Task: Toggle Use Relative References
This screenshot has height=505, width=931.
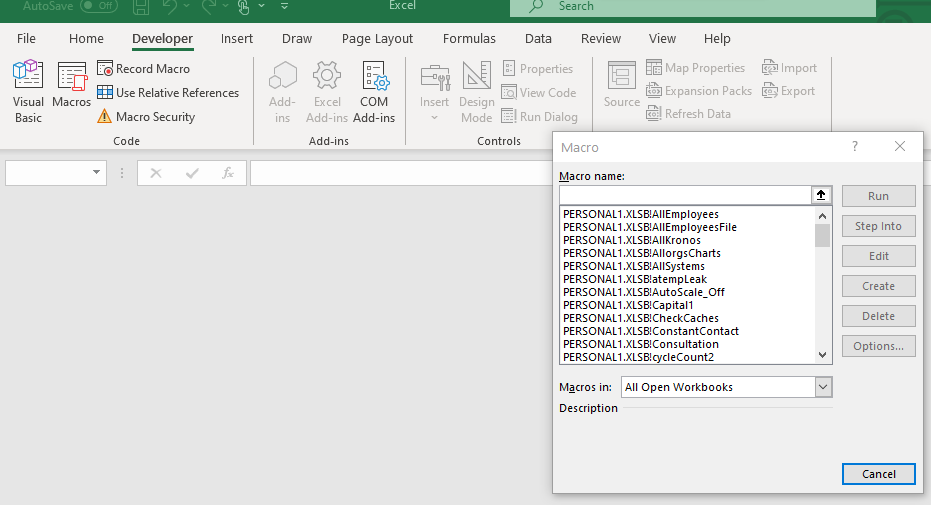Action: (168, 93)
